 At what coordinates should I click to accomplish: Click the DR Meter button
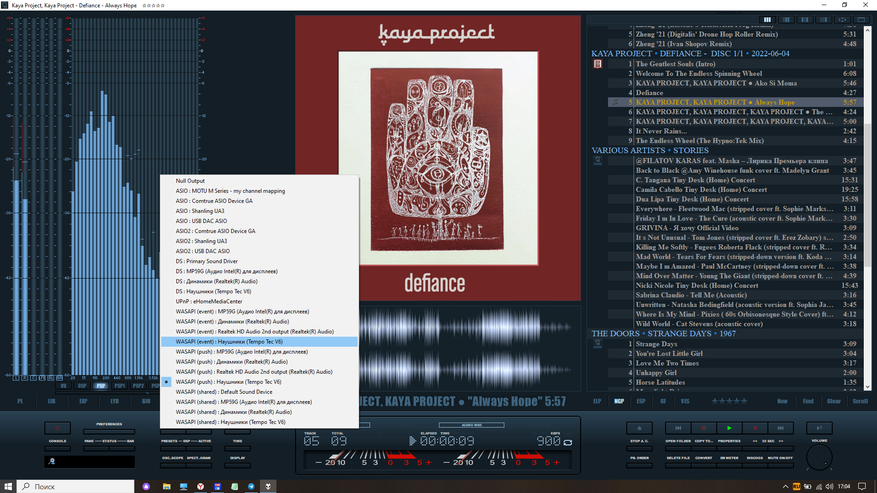point(729,465)
